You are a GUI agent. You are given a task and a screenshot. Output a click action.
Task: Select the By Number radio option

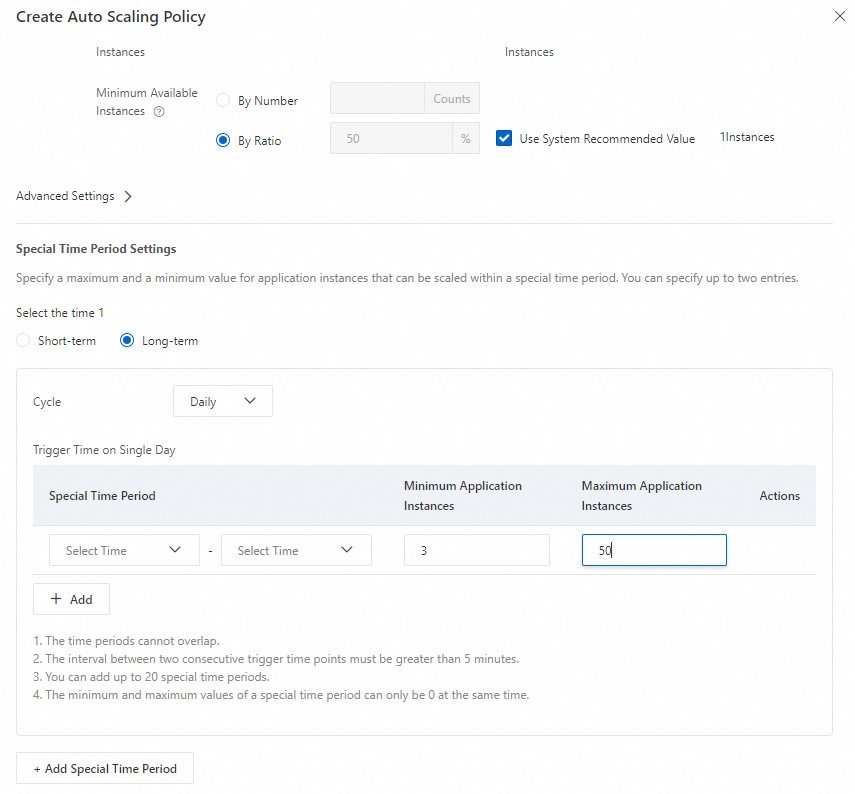click(224, 101)
